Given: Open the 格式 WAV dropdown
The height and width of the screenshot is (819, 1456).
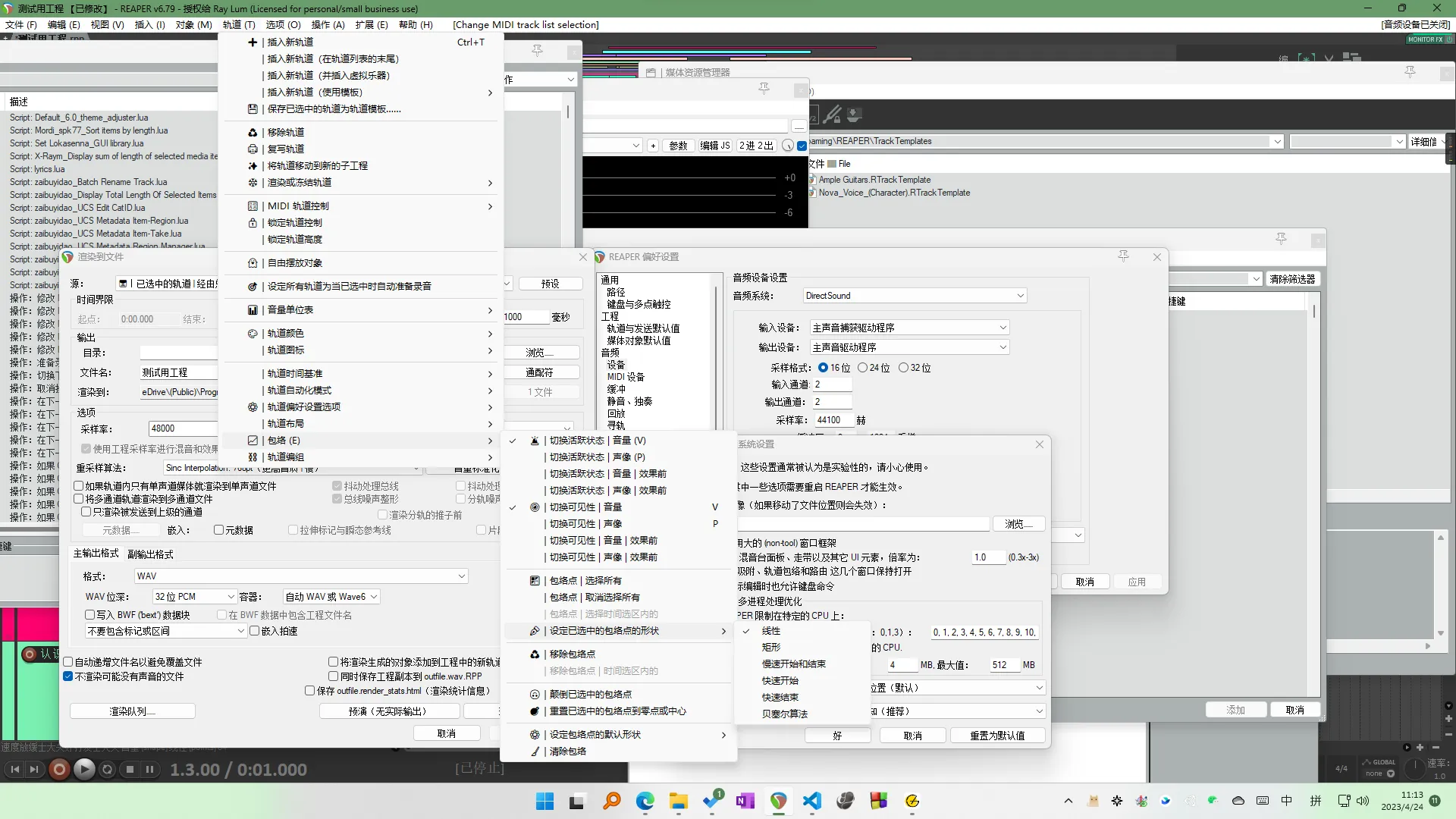Looking at the screenshot, I should pos(301,576).
